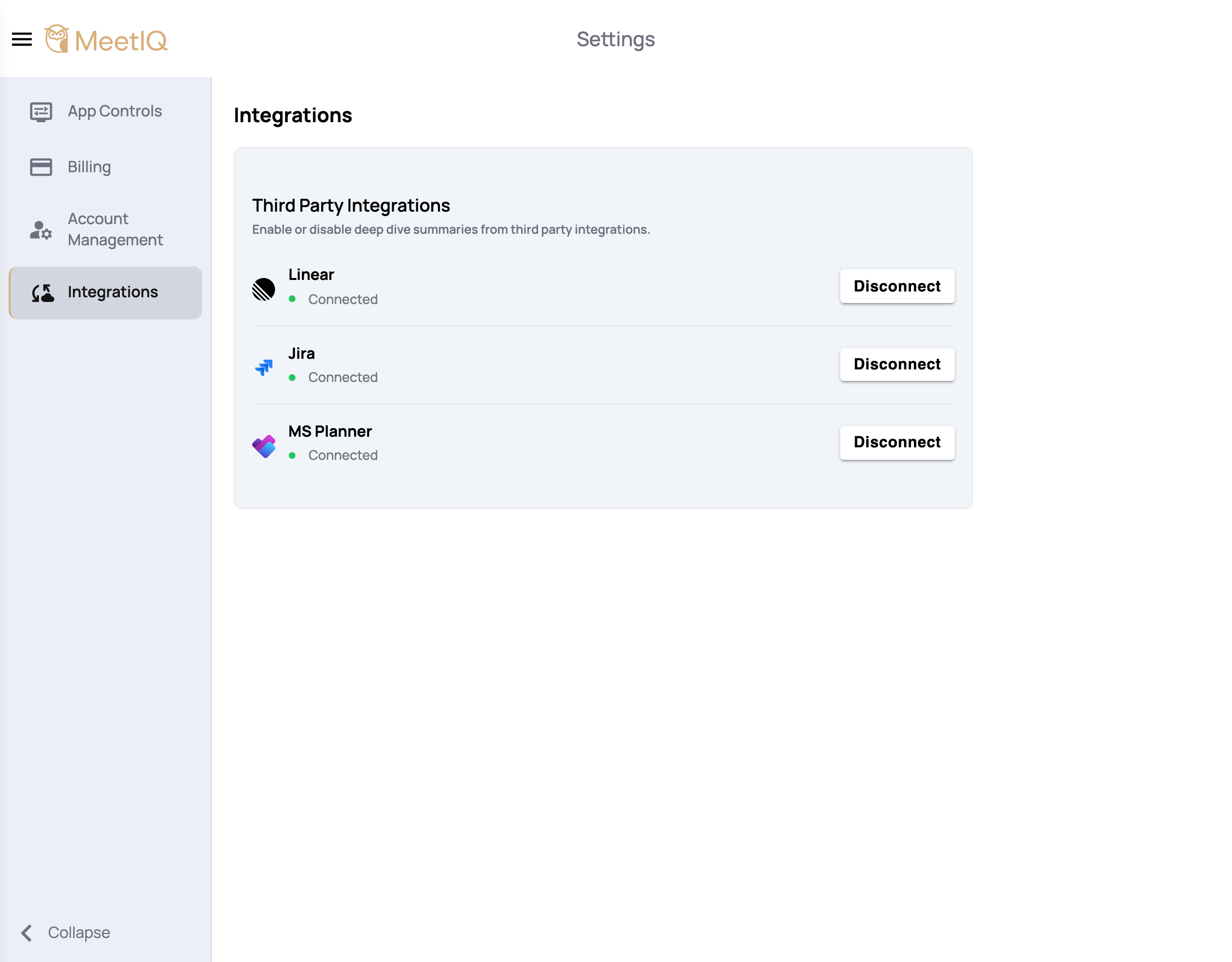
Task: Click the Linear logo icon
Action: [263, 289]
